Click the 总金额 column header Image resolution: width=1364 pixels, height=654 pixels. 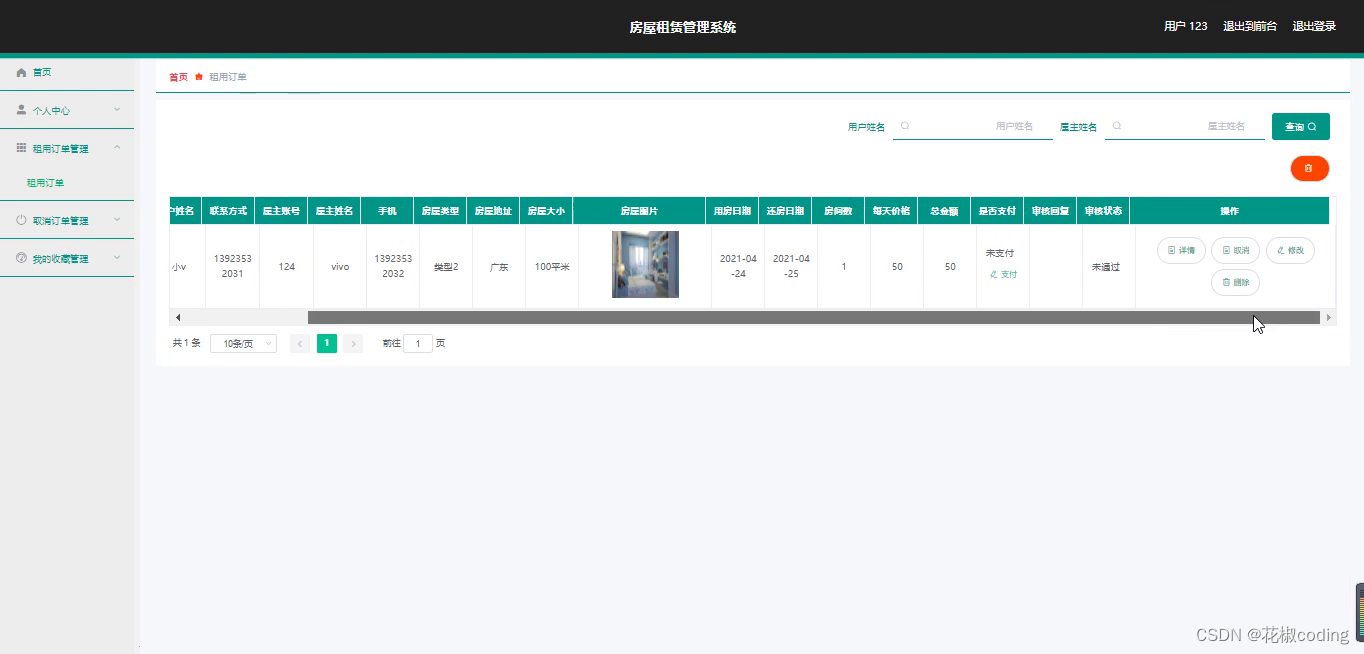coord(944,211)
